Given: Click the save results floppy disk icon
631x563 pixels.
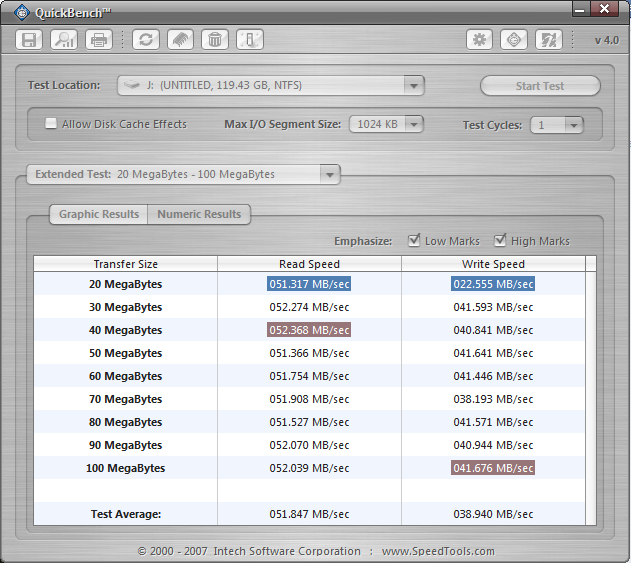Looking at the screenshot, I should pyautogui.click(x=30, y=40).
